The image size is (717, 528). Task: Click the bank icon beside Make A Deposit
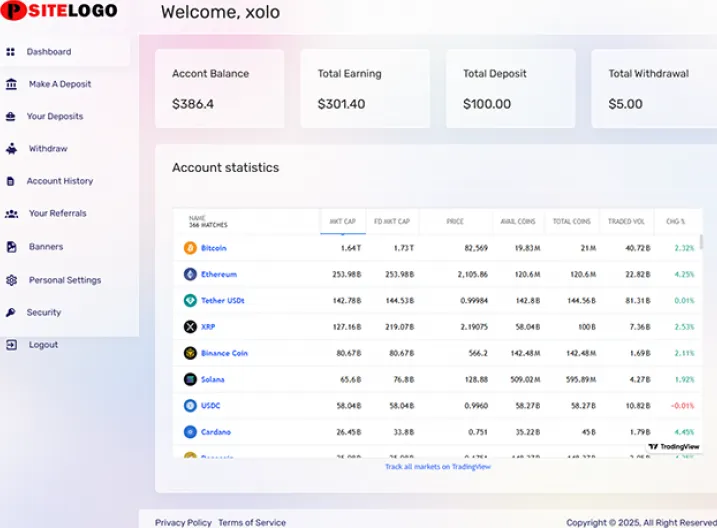pyautogui.click(x=11, y=84)
